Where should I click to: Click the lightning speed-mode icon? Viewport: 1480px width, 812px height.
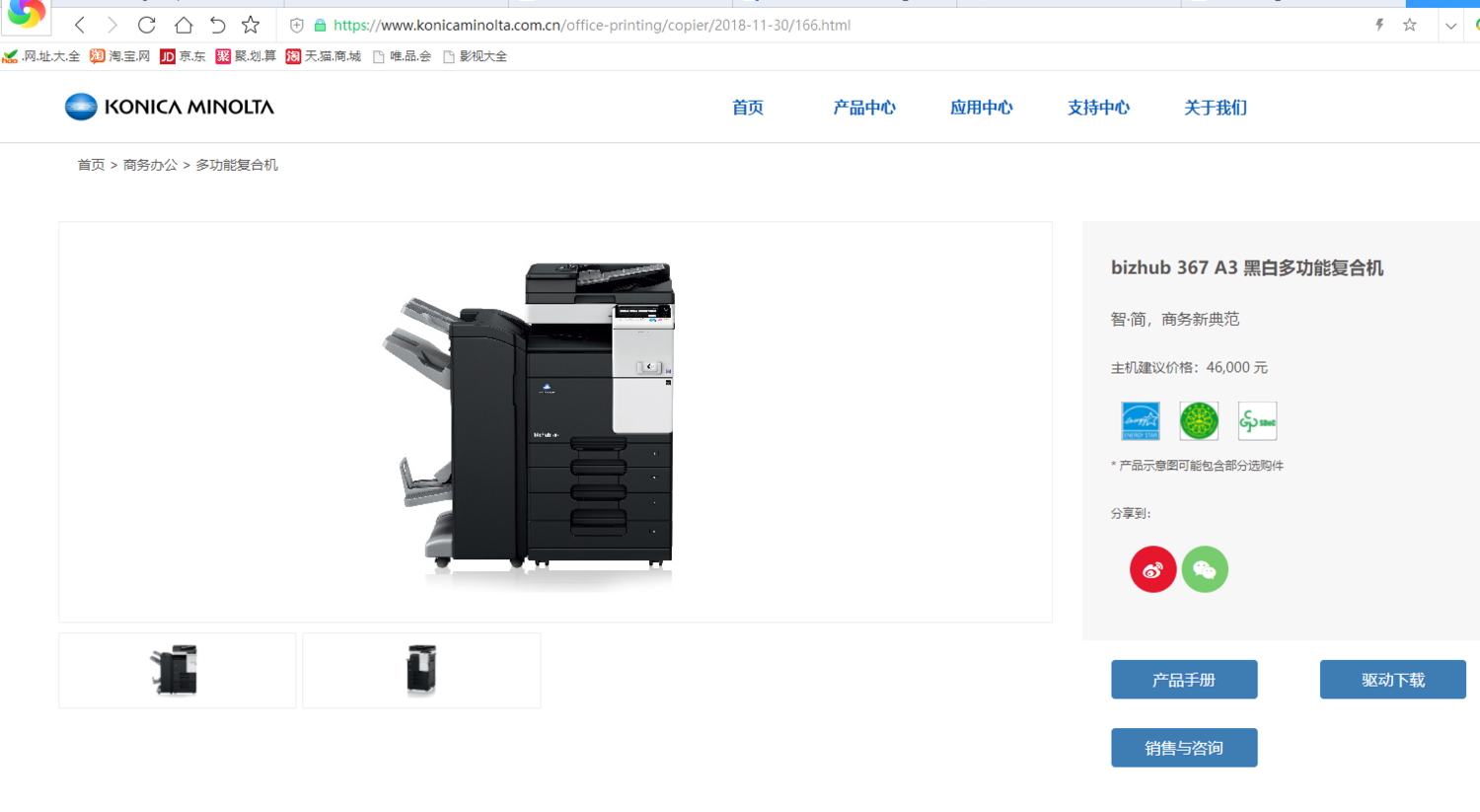click(x=1379, y=25)
